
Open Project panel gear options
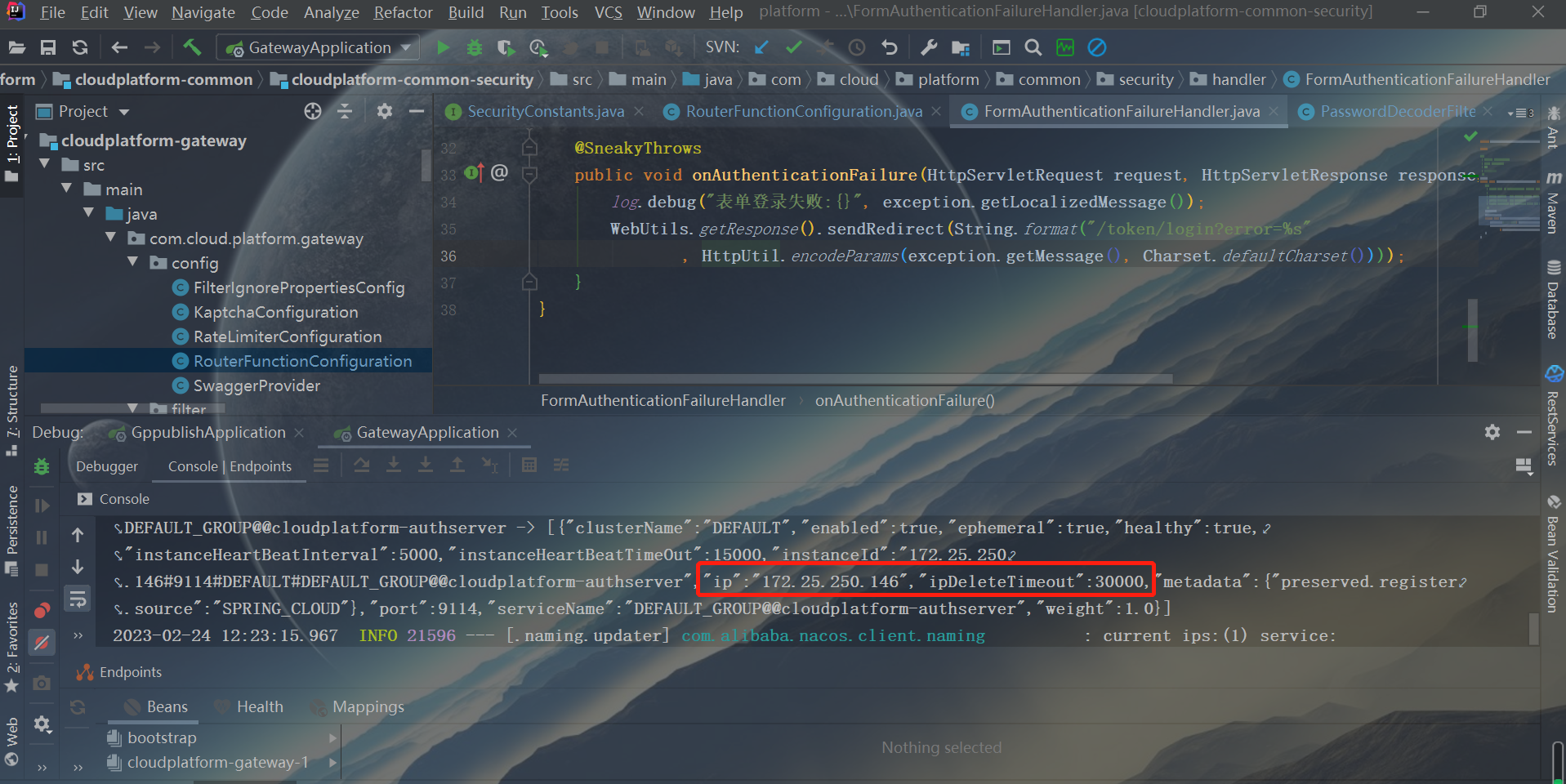point(385,111)
